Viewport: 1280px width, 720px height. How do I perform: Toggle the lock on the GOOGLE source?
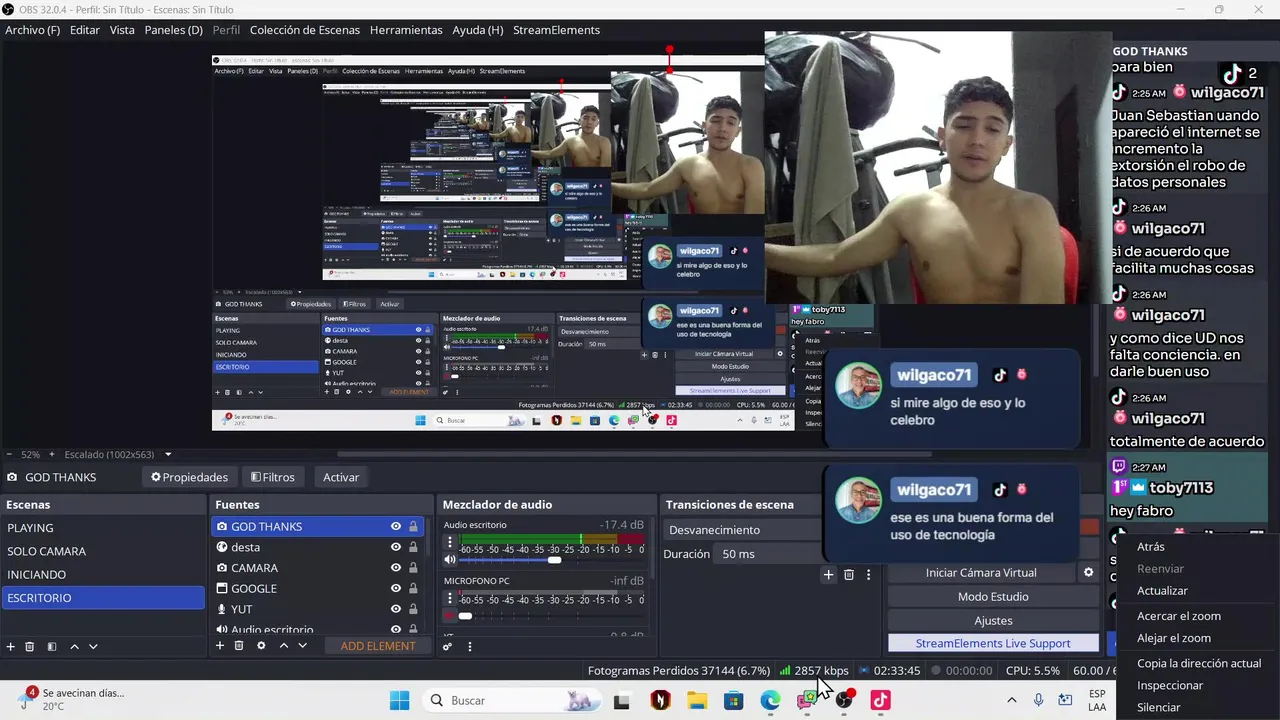413,589
